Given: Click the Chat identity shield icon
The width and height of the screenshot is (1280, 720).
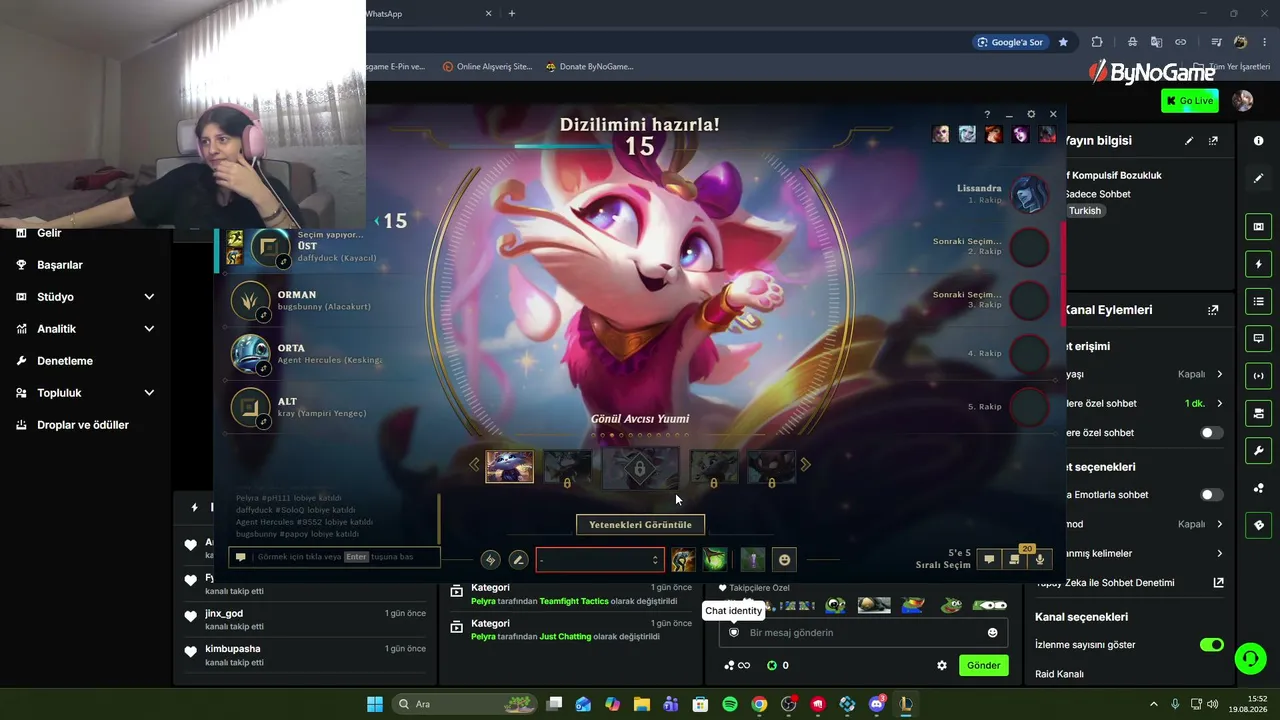Looking at the screenshot, I should [x=734, y=632].
